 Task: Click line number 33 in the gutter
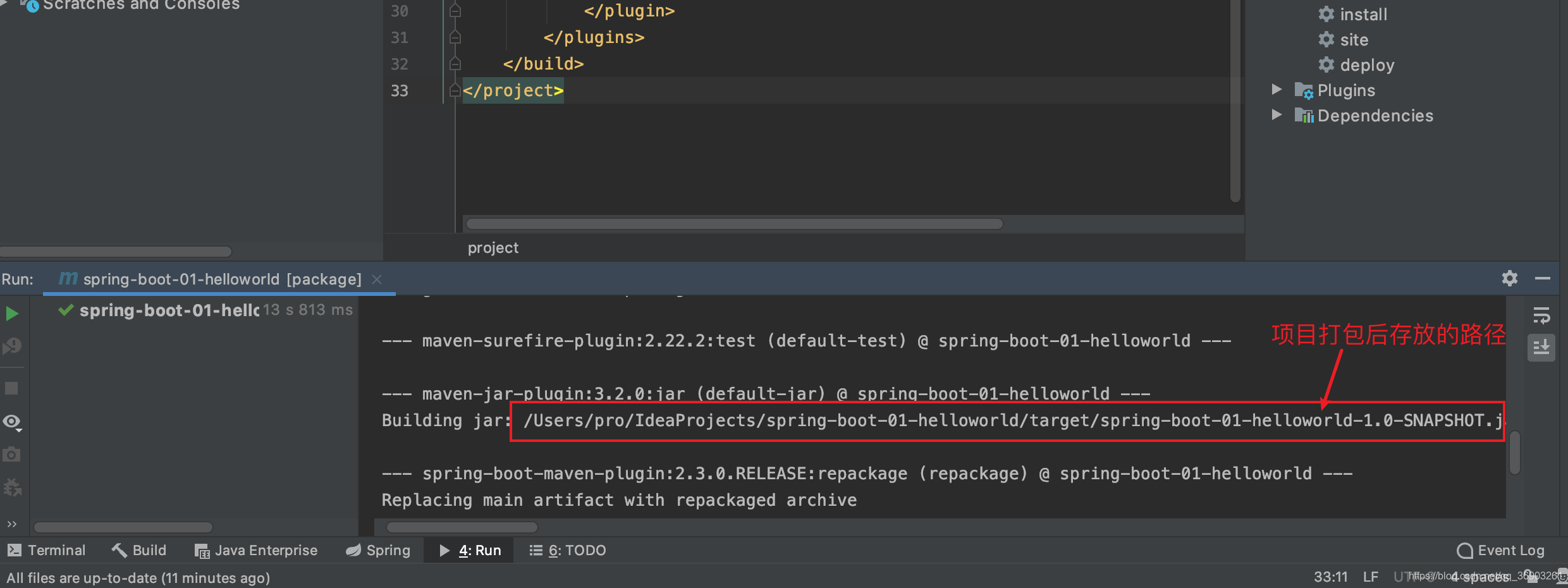[x=400, y=90]
